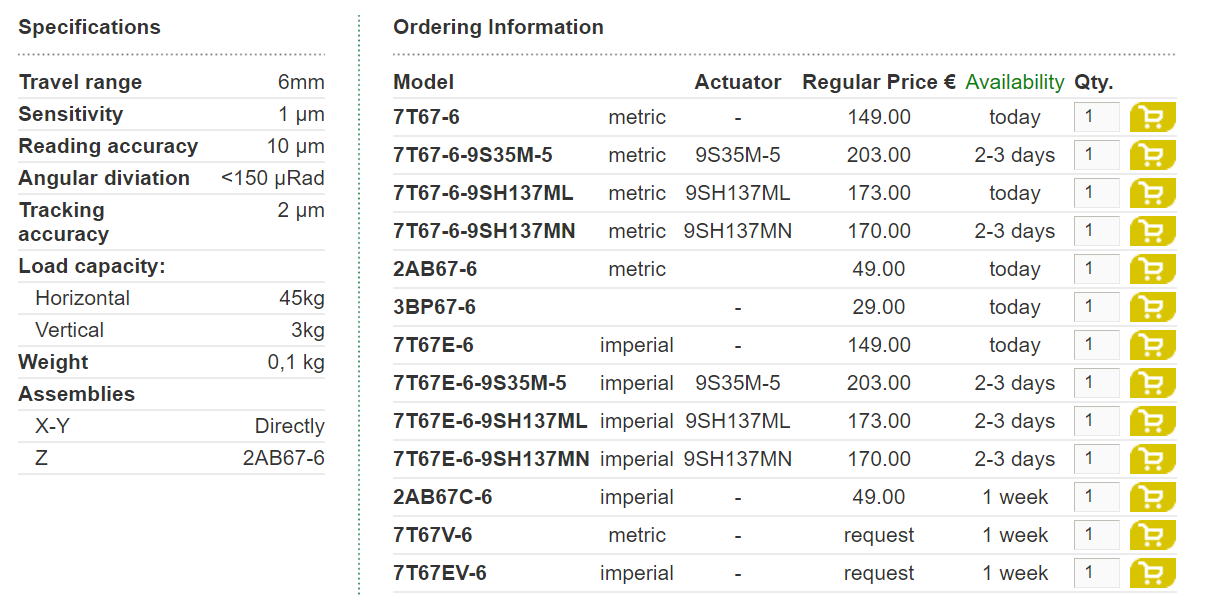Click the cart icon for 3BP67-6
This screenshot has width=1206, height=610.
tap(1152, 307)
